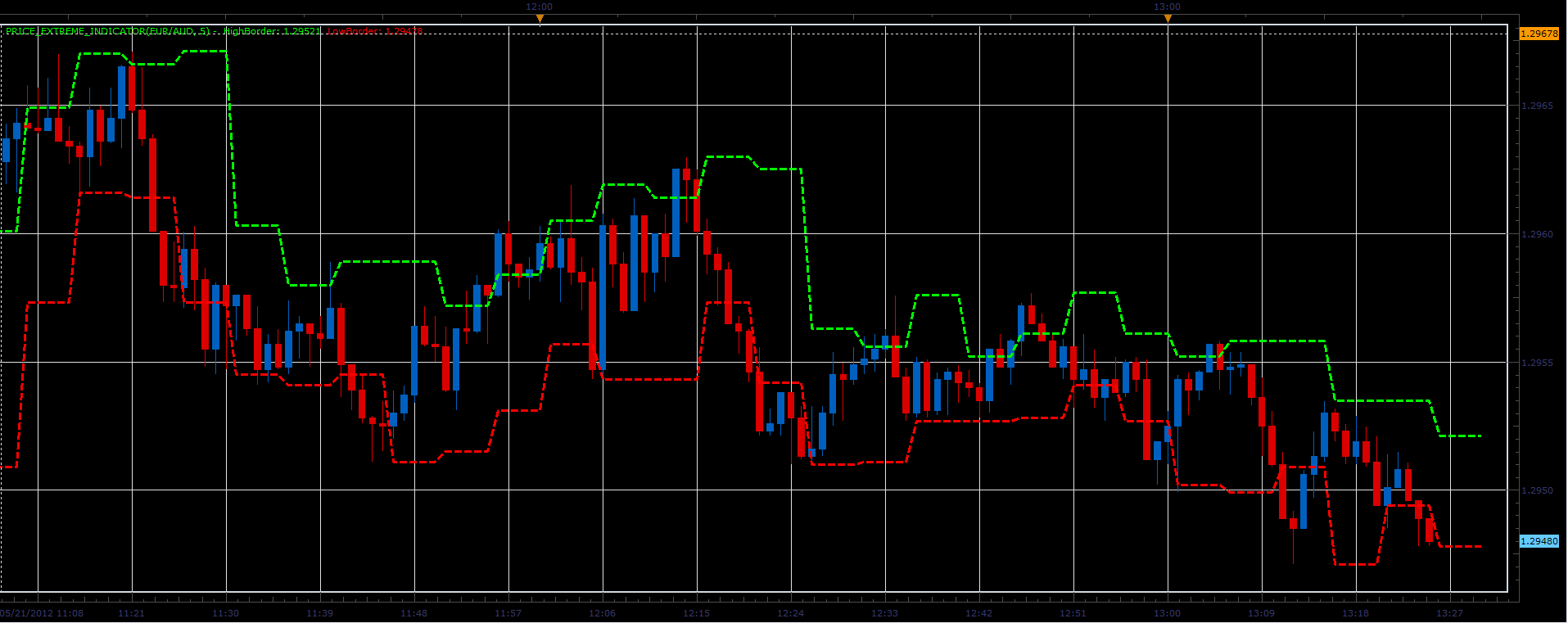
Task: Click the 1.2965 price axis label
Action: [1537, 106]
